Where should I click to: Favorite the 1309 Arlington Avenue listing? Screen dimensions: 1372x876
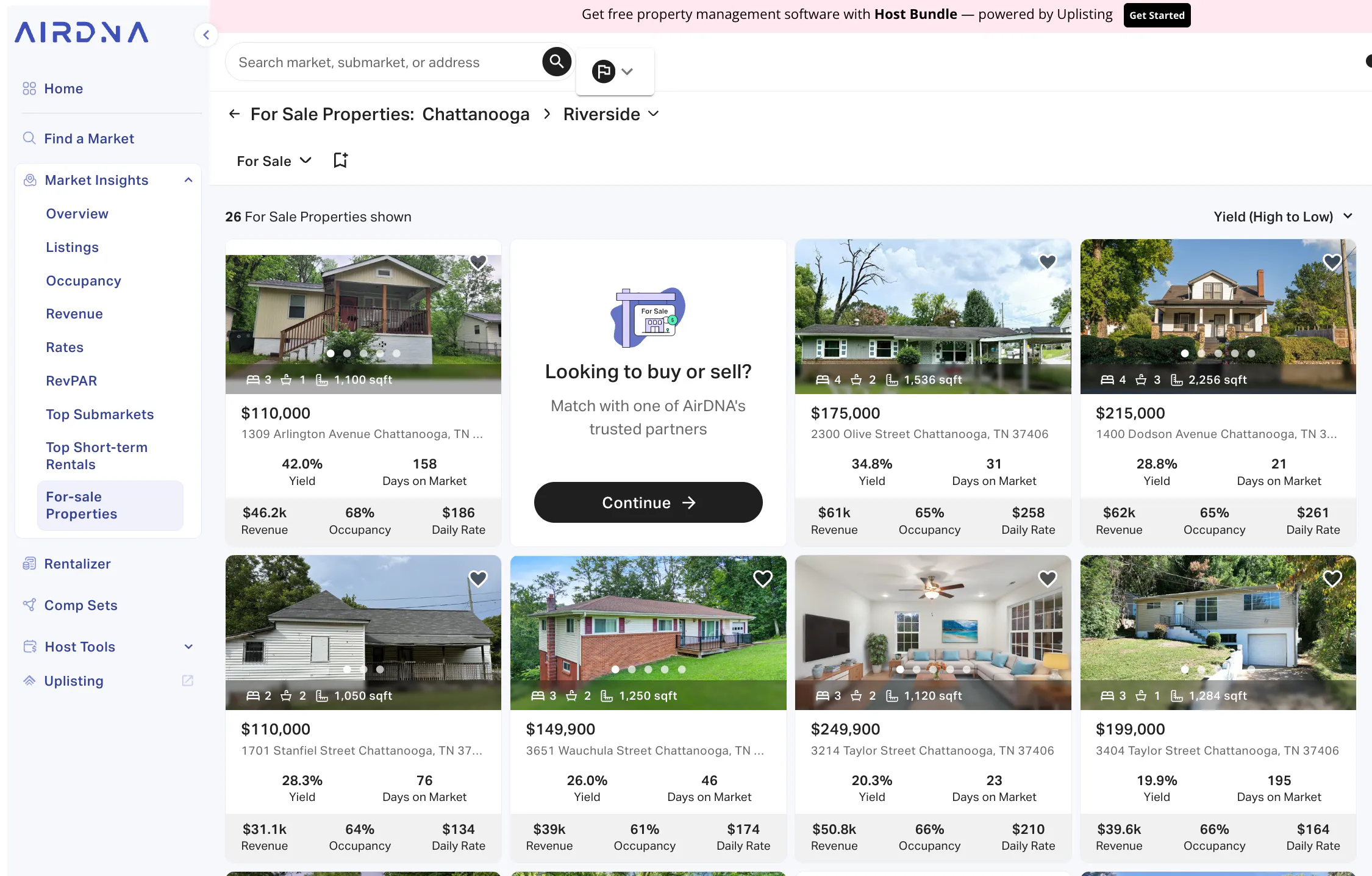point(478,262)
